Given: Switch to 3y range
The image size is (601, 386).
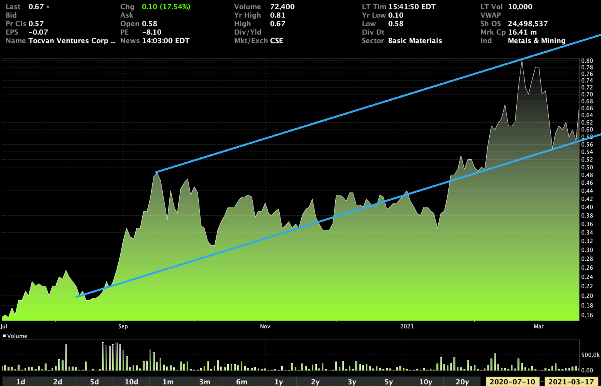Looking at the screenshot, I should 352,382.
